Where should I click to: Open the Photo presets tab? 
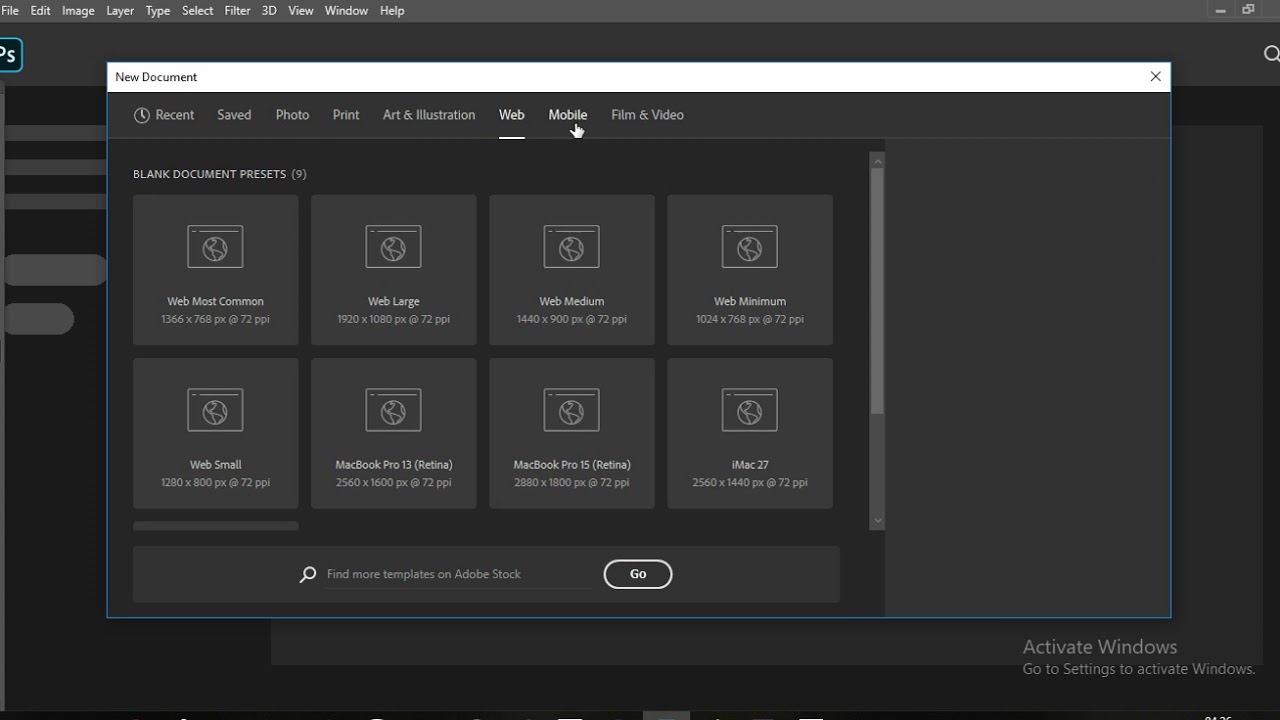pyautogui.click(x=292, y=115)
